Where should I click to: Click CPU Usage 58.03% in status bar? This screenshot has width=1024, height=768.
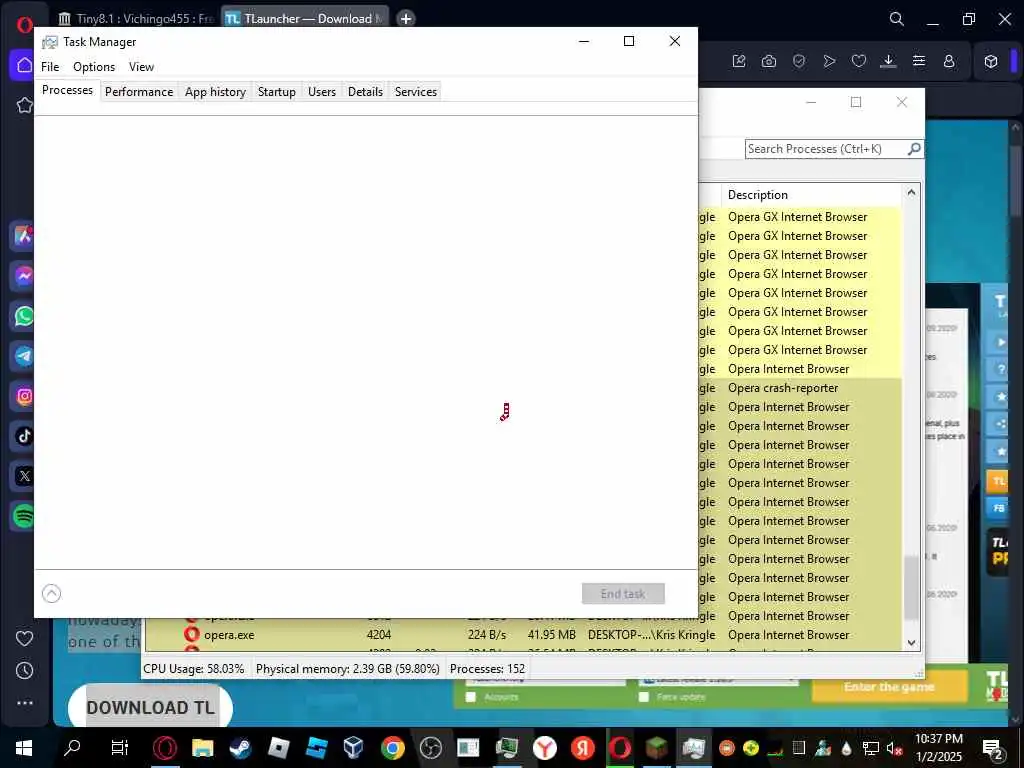(x=194, y=669)
